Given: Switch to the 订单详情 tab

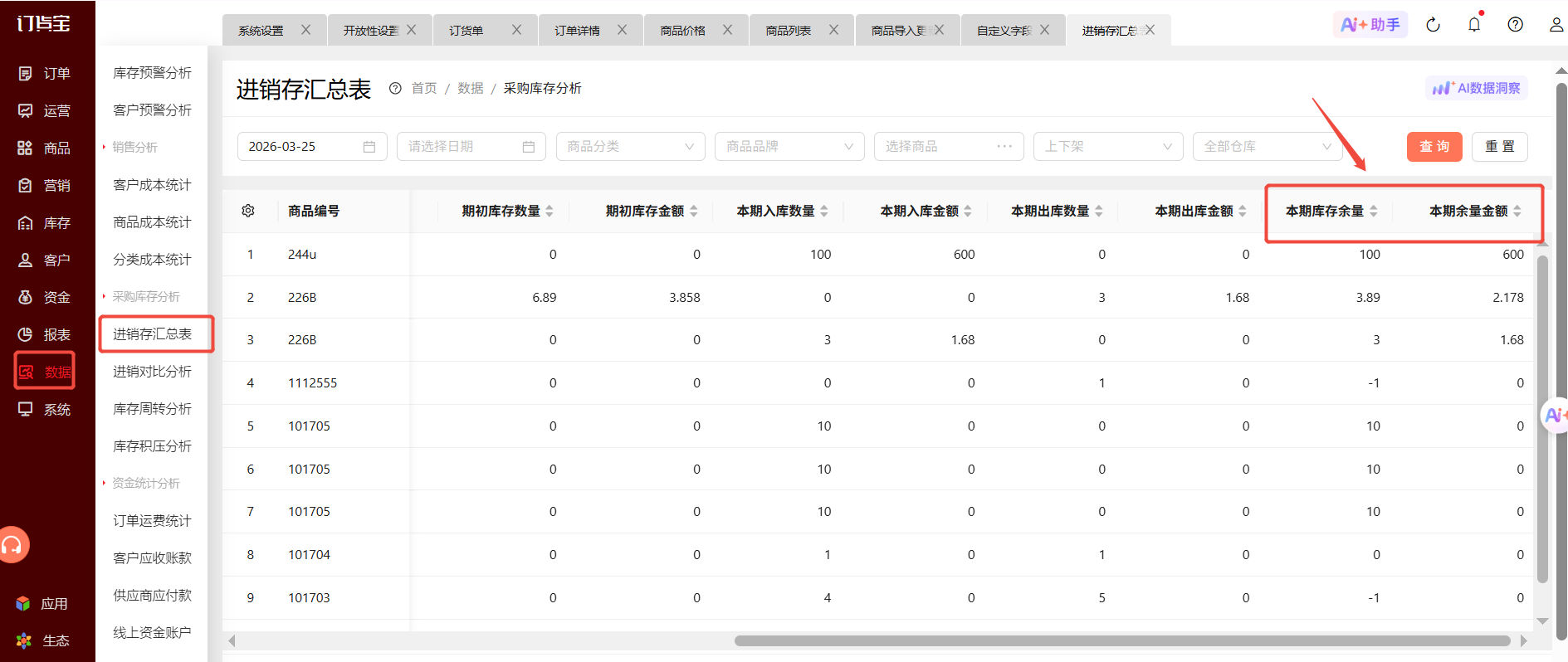Looking at the screenshot, I should click(x=577, y=31).
